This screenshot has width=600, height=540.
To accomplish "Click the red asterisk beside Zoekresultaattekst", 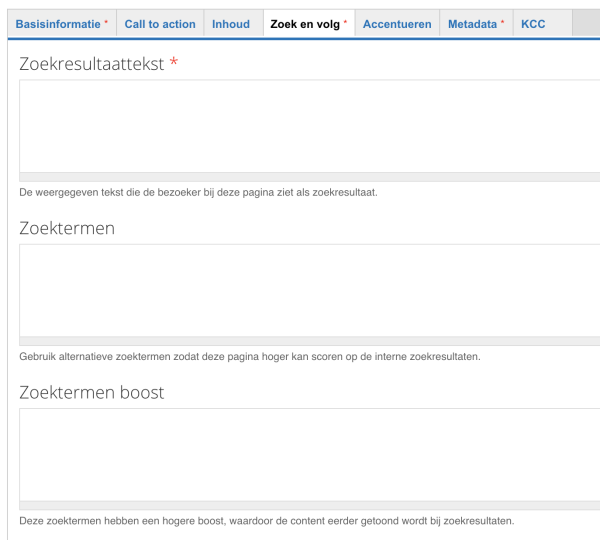I will 173,63.
